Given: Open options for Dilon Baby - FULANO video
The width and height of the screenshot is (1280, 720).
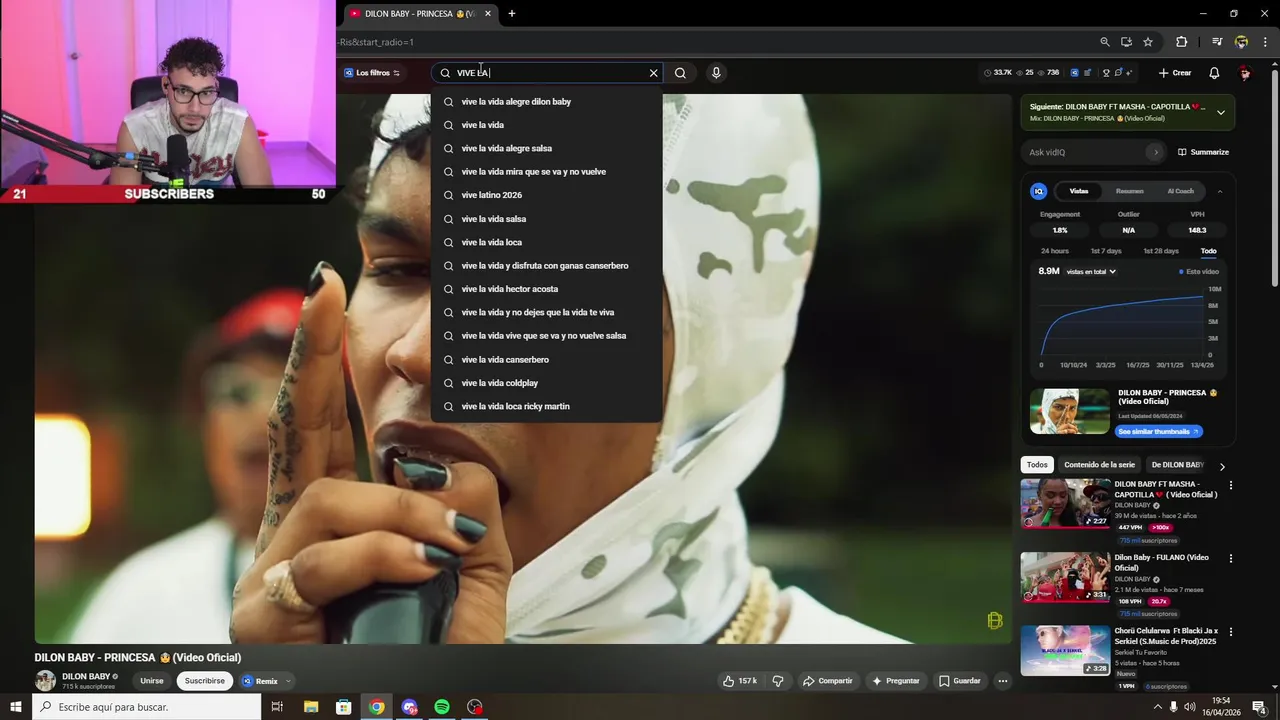Looking at the screenshot, I should click(1231, 558).
